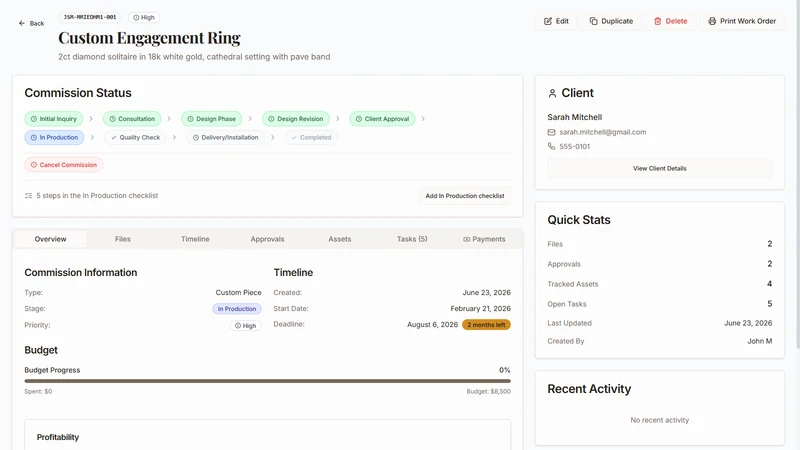Click Created By John M
800x450 pixels.
pos(660,341)
